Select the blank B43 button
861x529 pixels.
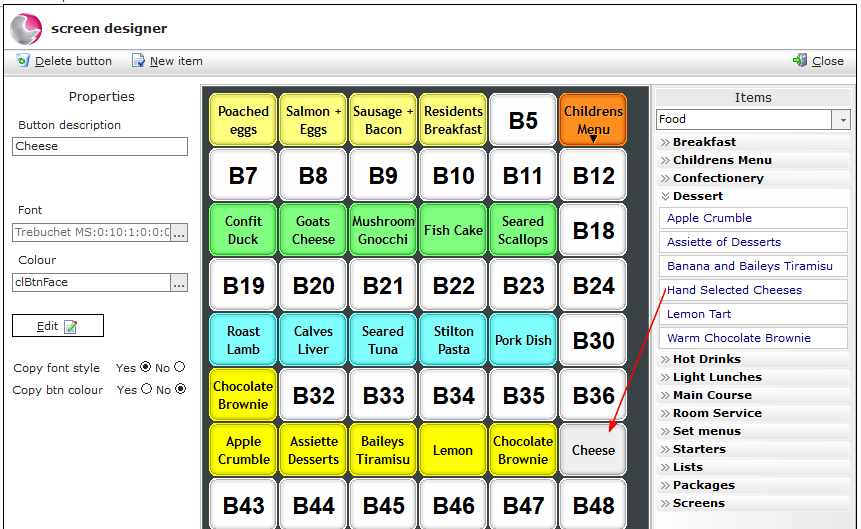pos(243,504)
